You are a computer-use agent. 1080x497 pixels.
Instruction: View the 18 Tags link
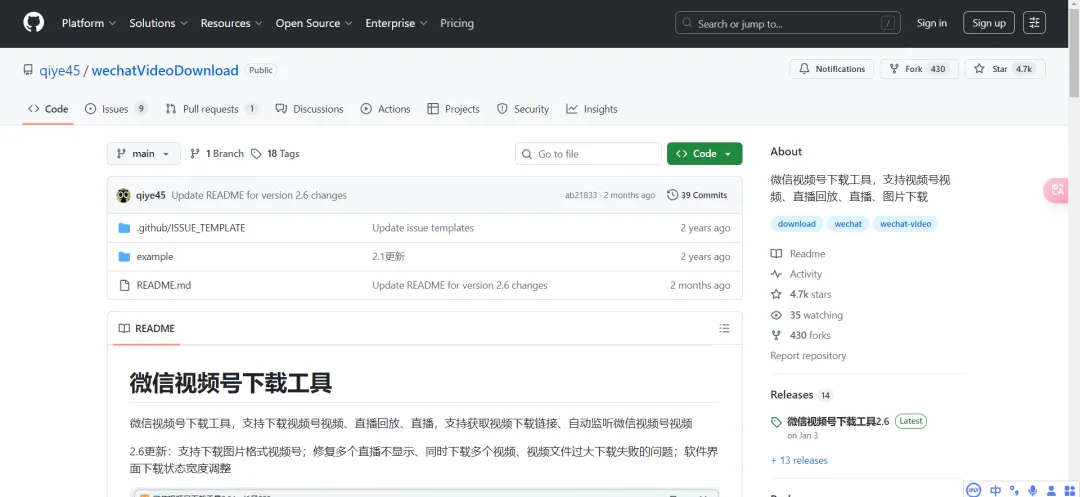pyautogui.click(x=275, y=154)
